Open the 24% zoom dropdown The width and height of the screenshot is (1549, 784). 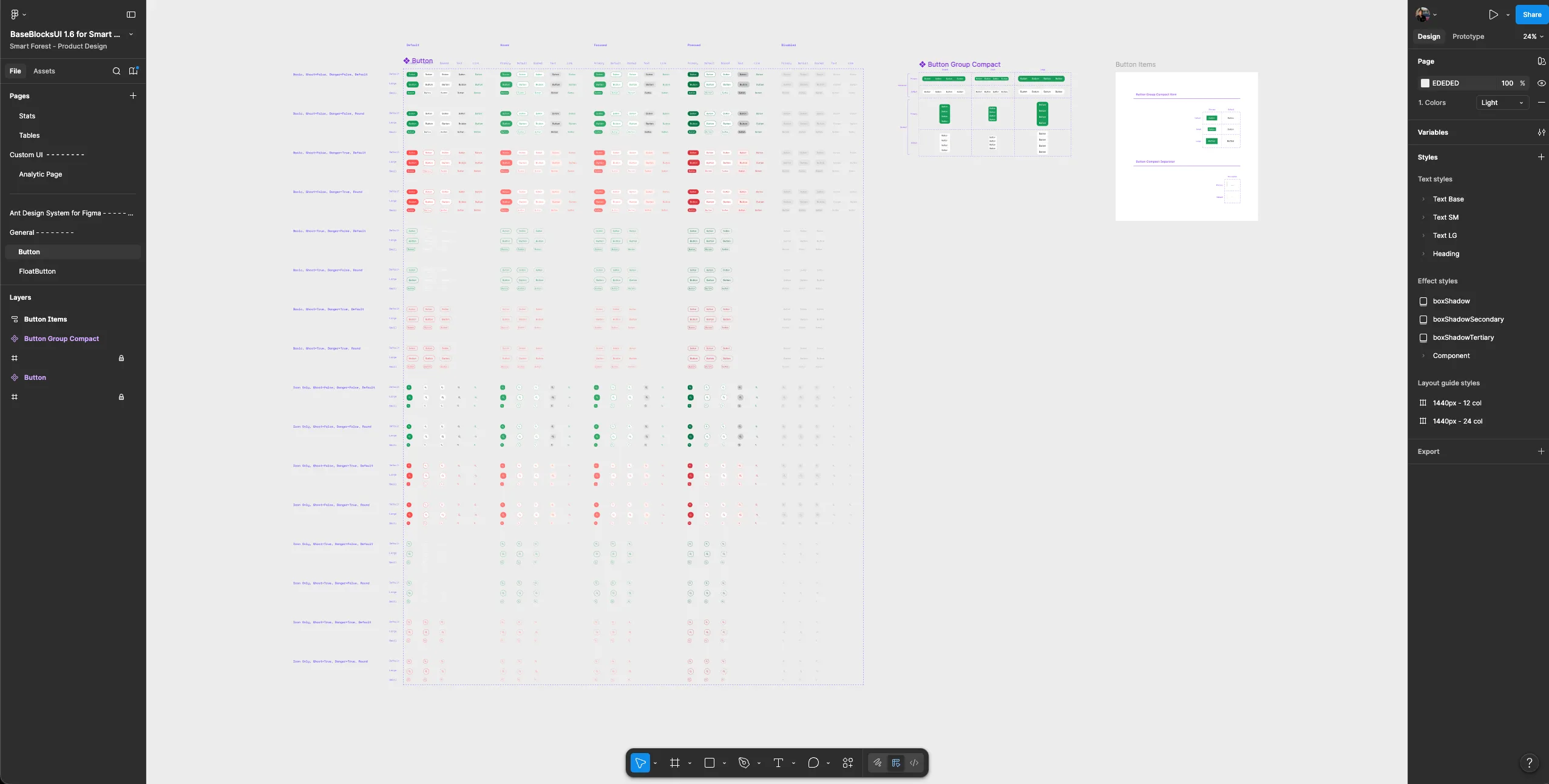click(x=1533, y=36)
